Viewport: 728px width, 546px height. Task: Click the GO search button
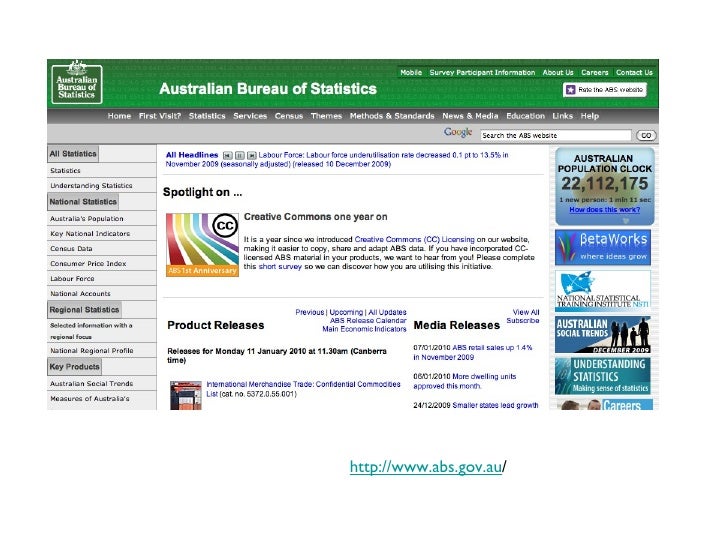(x=646, y=135)
